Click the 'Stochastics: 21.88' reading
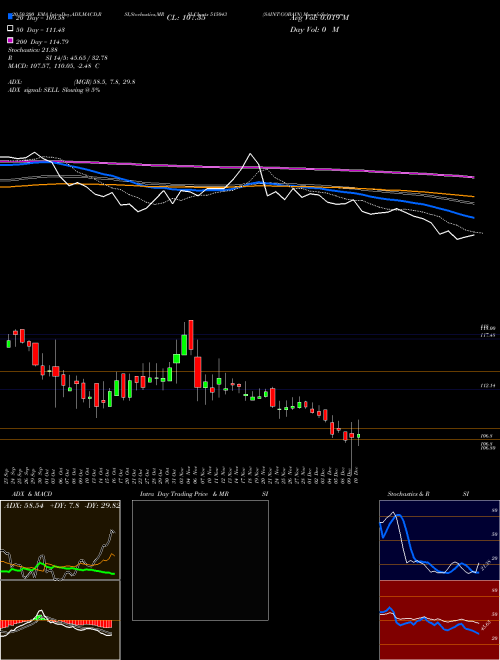 (32, 50)
